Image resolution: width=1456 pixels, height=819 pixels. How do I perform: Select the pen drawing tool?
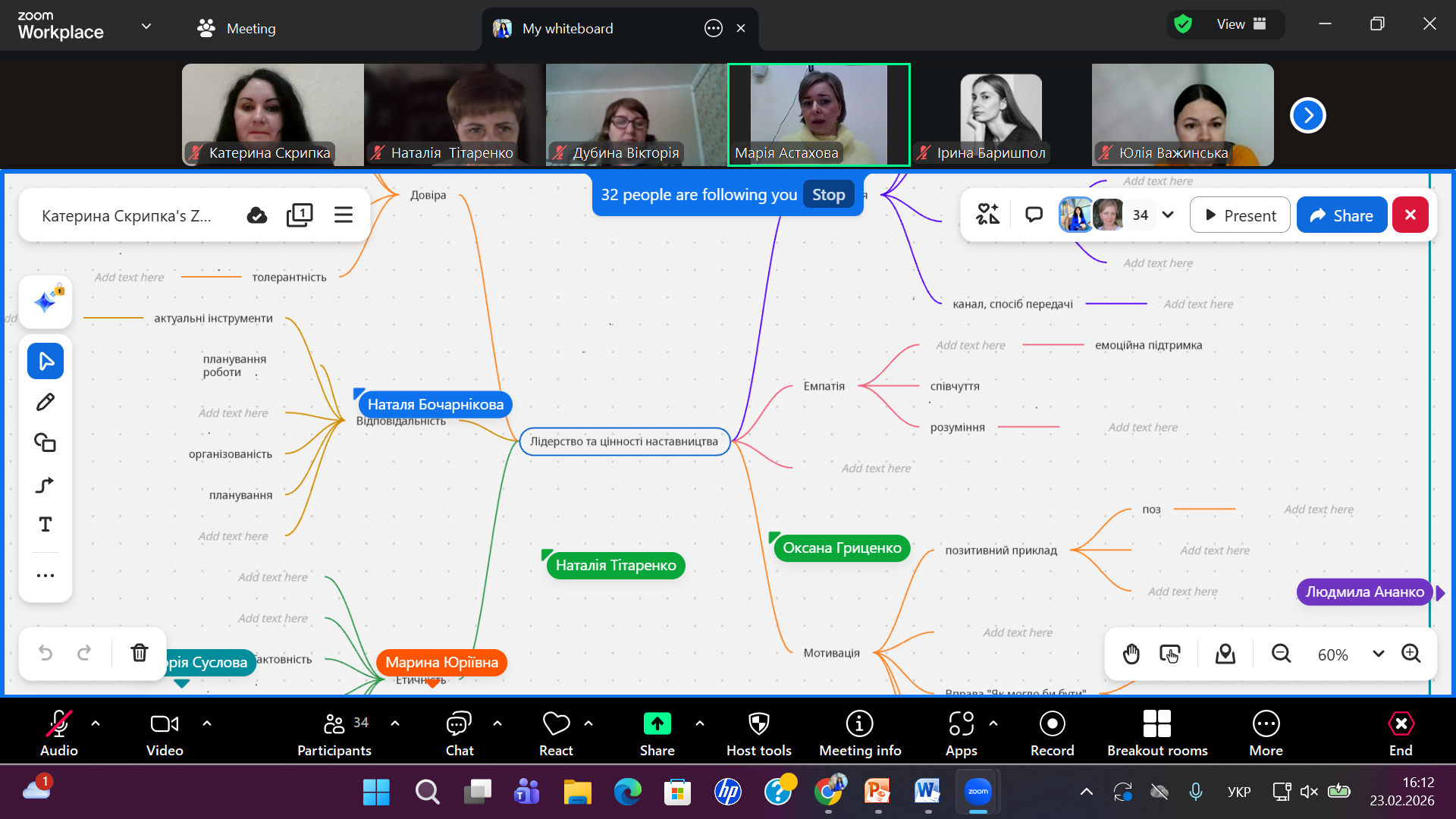point(45,402)
